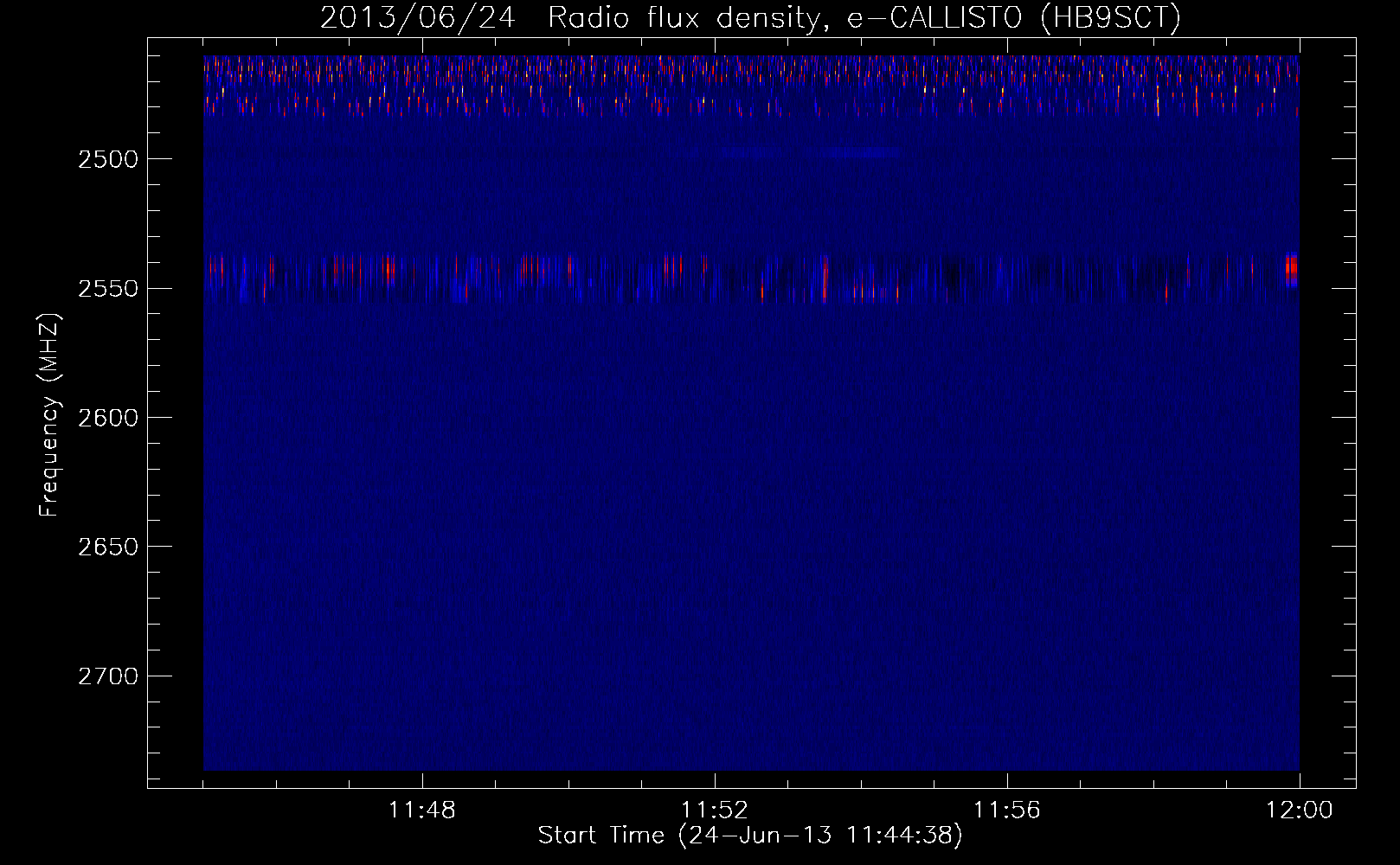
Task: Click the 2700 frequency tick label
Action: (108, 676)
